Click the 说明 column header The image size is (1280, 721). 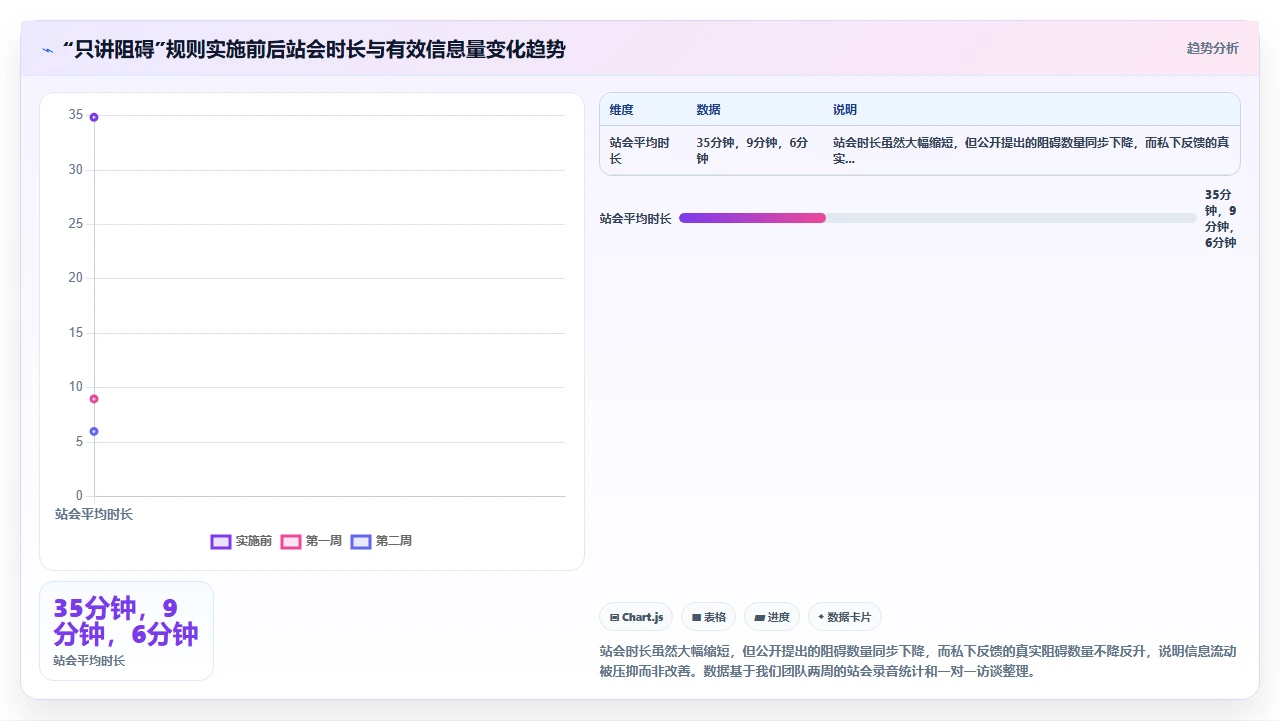coord(845,110)
